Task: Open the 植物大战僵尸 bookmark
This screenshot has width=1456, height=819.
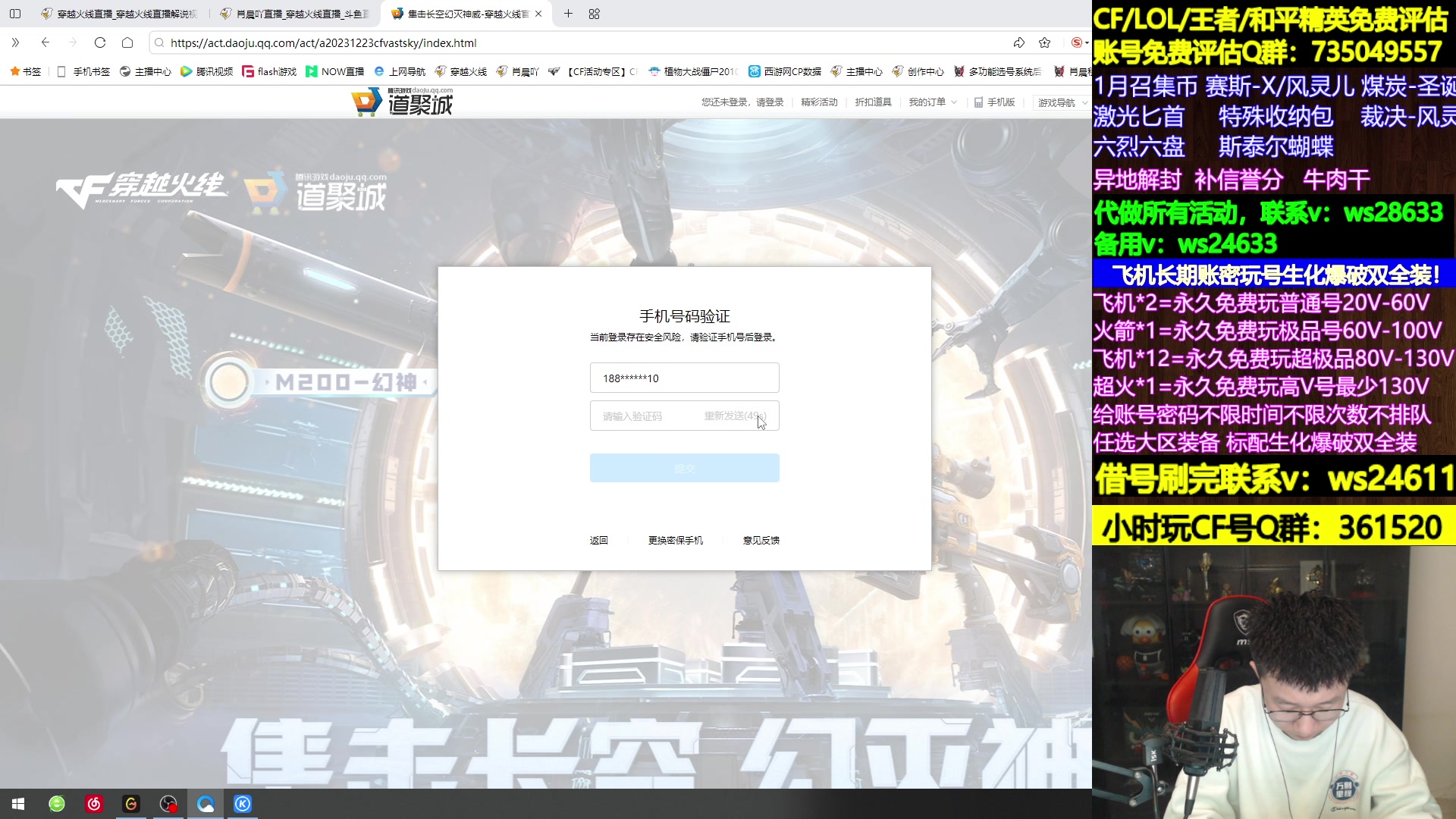Action: pyautogui.click(x=692, y=71)
